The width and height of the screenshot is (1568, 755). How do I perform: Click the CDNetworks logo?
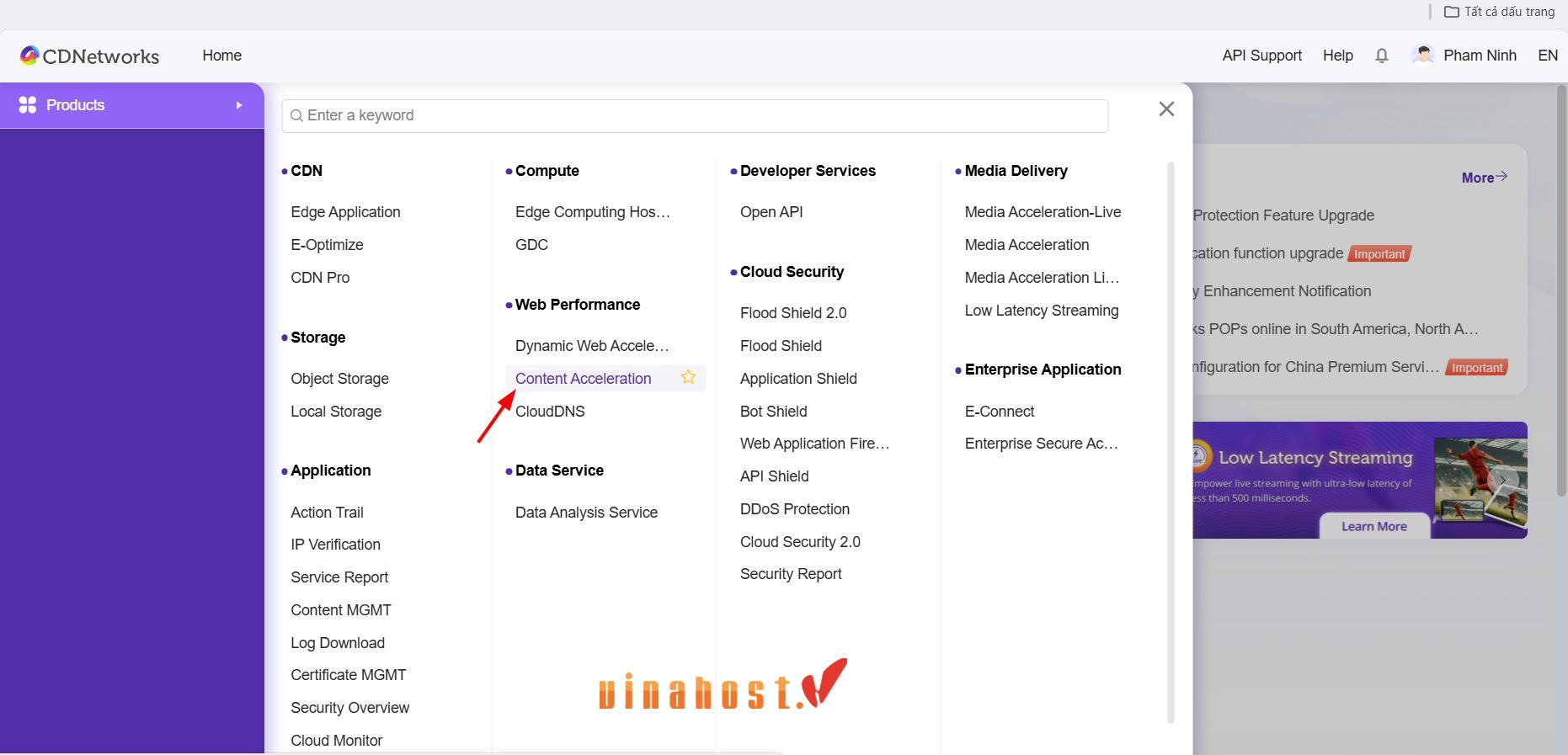pos(89,56)
